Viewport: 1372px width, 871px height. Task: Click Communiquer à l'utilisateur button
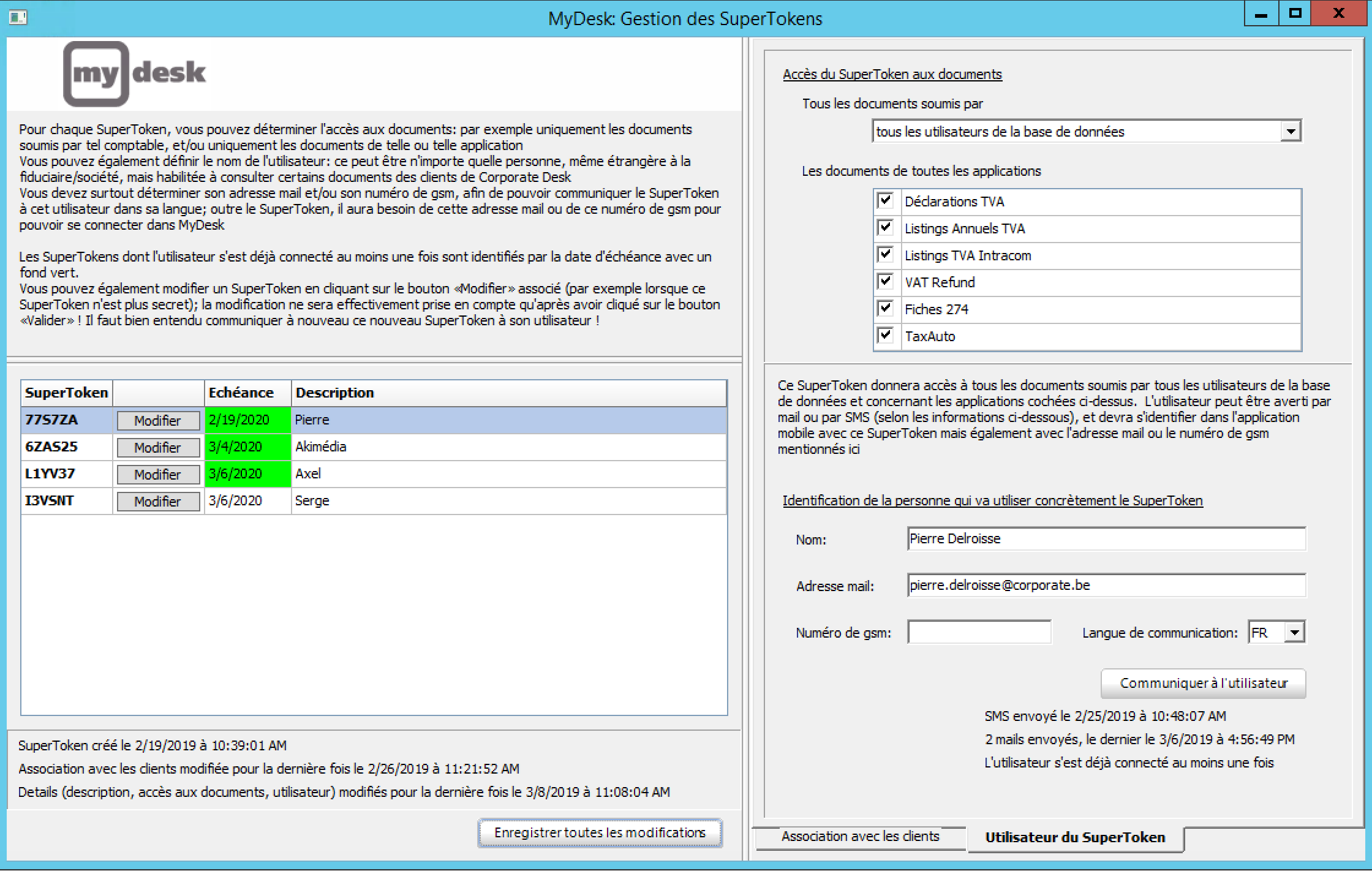click(1204, 684)
